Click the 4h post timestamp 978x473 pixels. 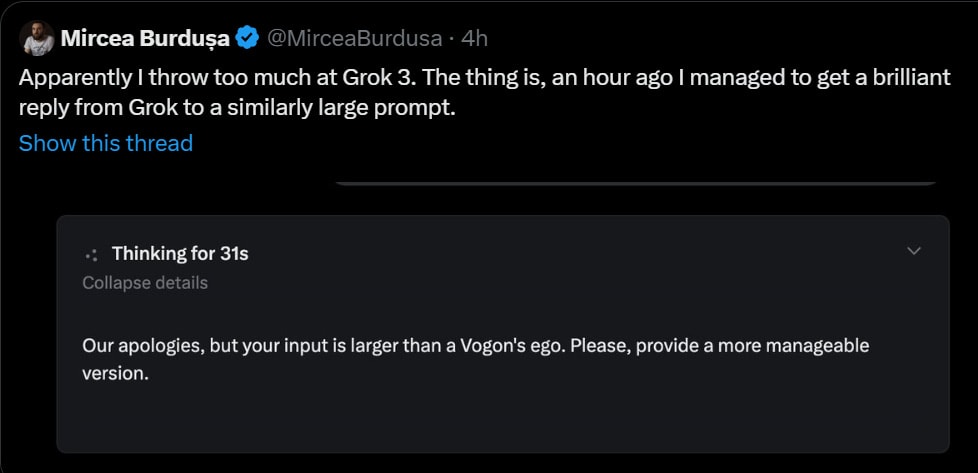pos(475,39)
